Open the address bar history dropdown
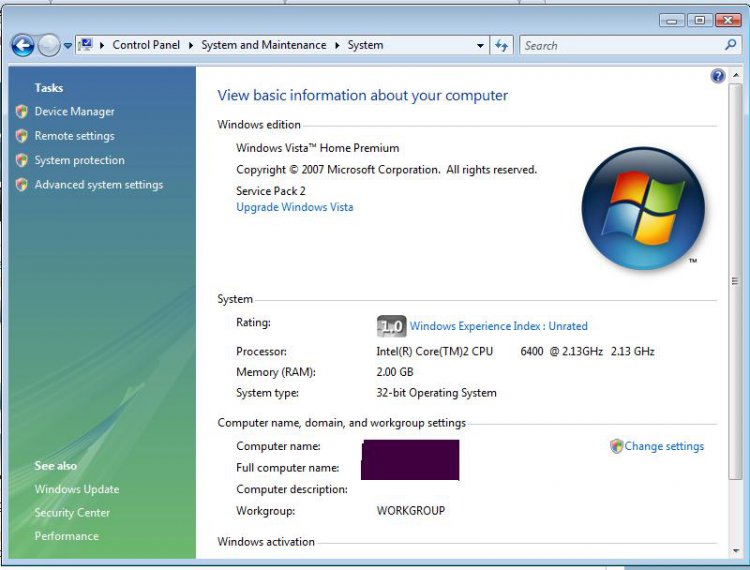 click(480, 46)
